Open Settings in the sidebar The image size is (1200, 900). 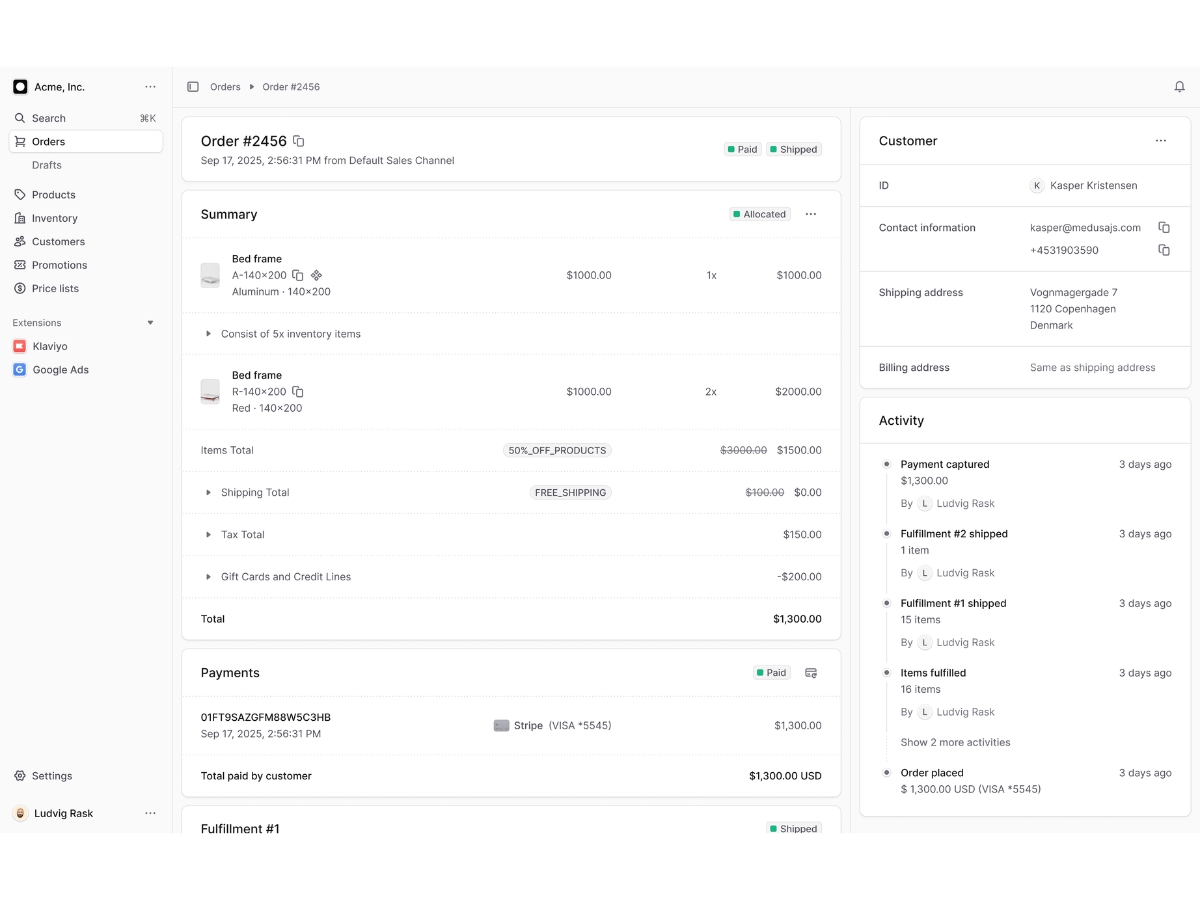pos(86,776)
